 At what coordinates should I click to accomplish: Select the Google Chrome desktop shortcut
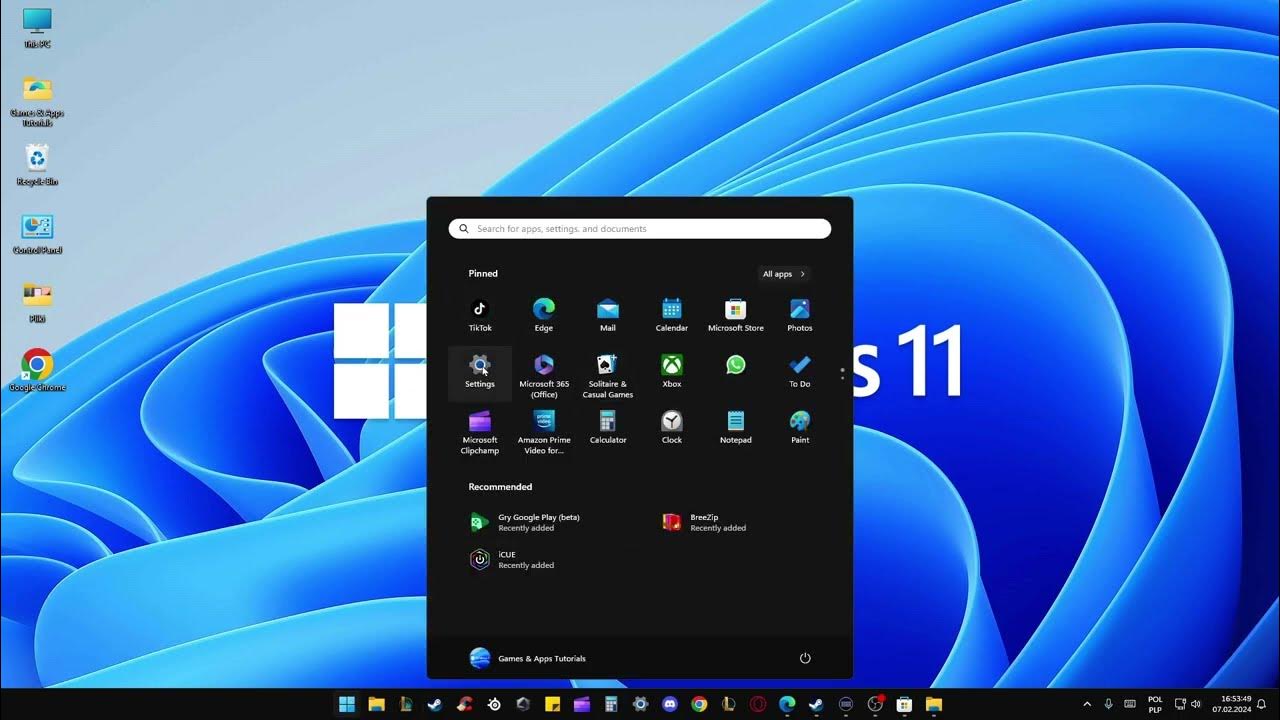pos(37,370)
